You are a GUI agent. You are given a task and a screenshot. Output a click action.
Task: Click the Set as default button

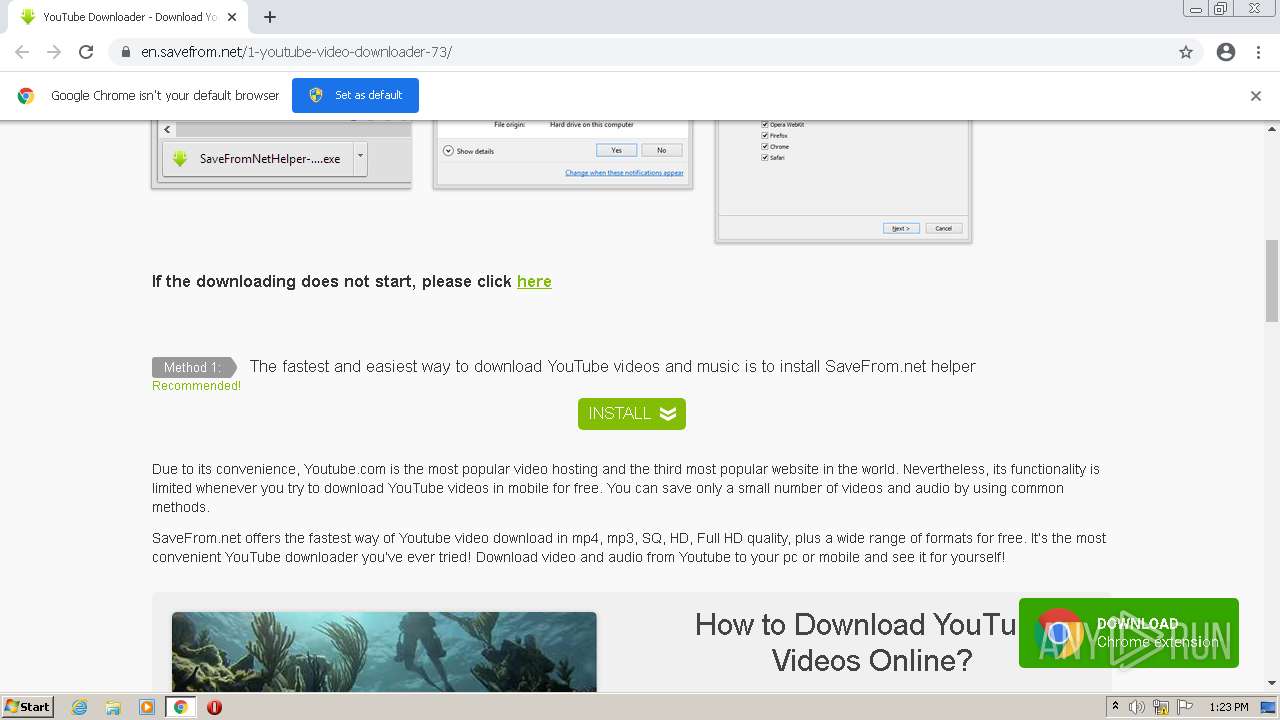tap(355, 95)
